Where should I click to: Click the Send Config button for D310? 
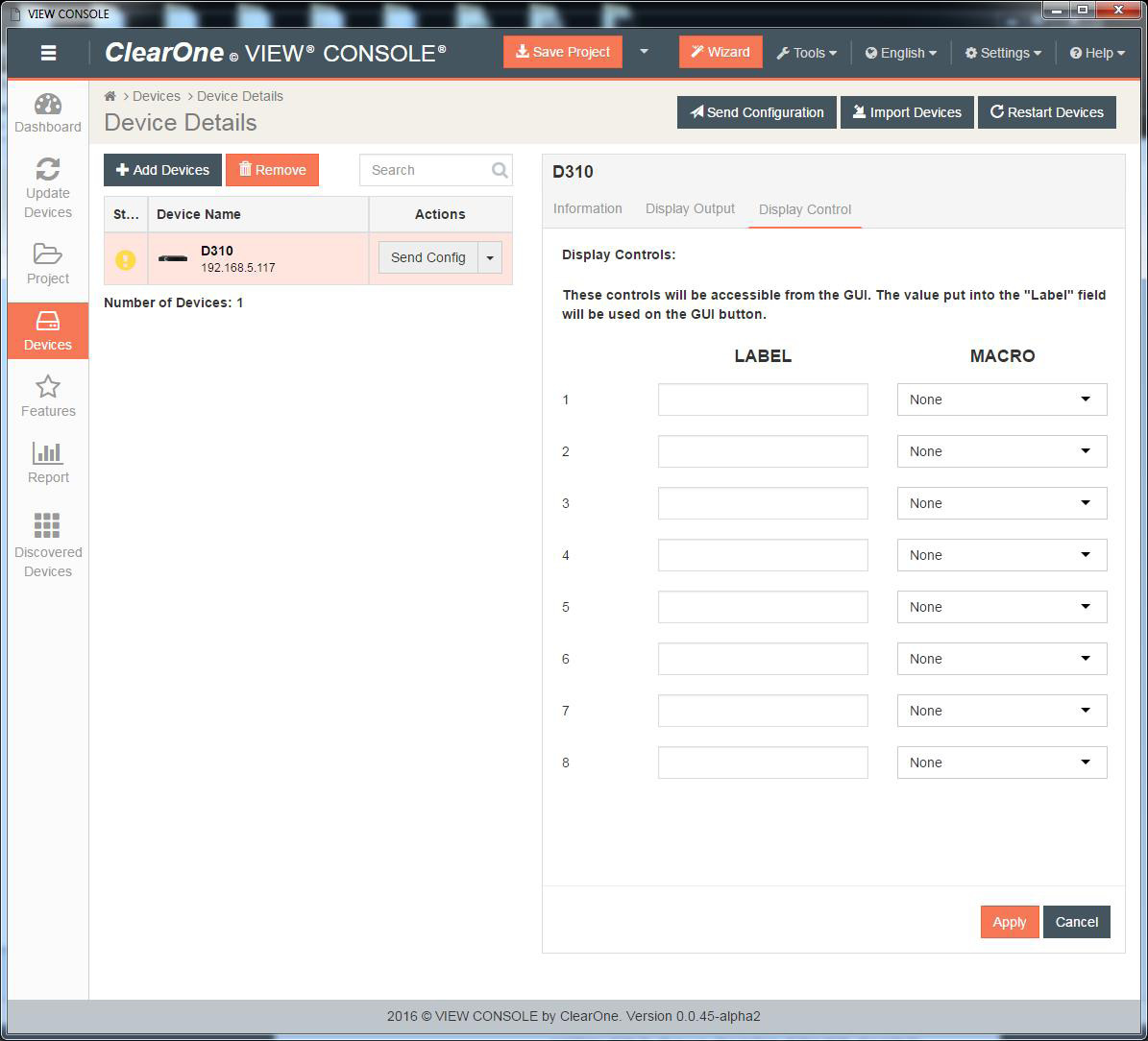(427, 257)
